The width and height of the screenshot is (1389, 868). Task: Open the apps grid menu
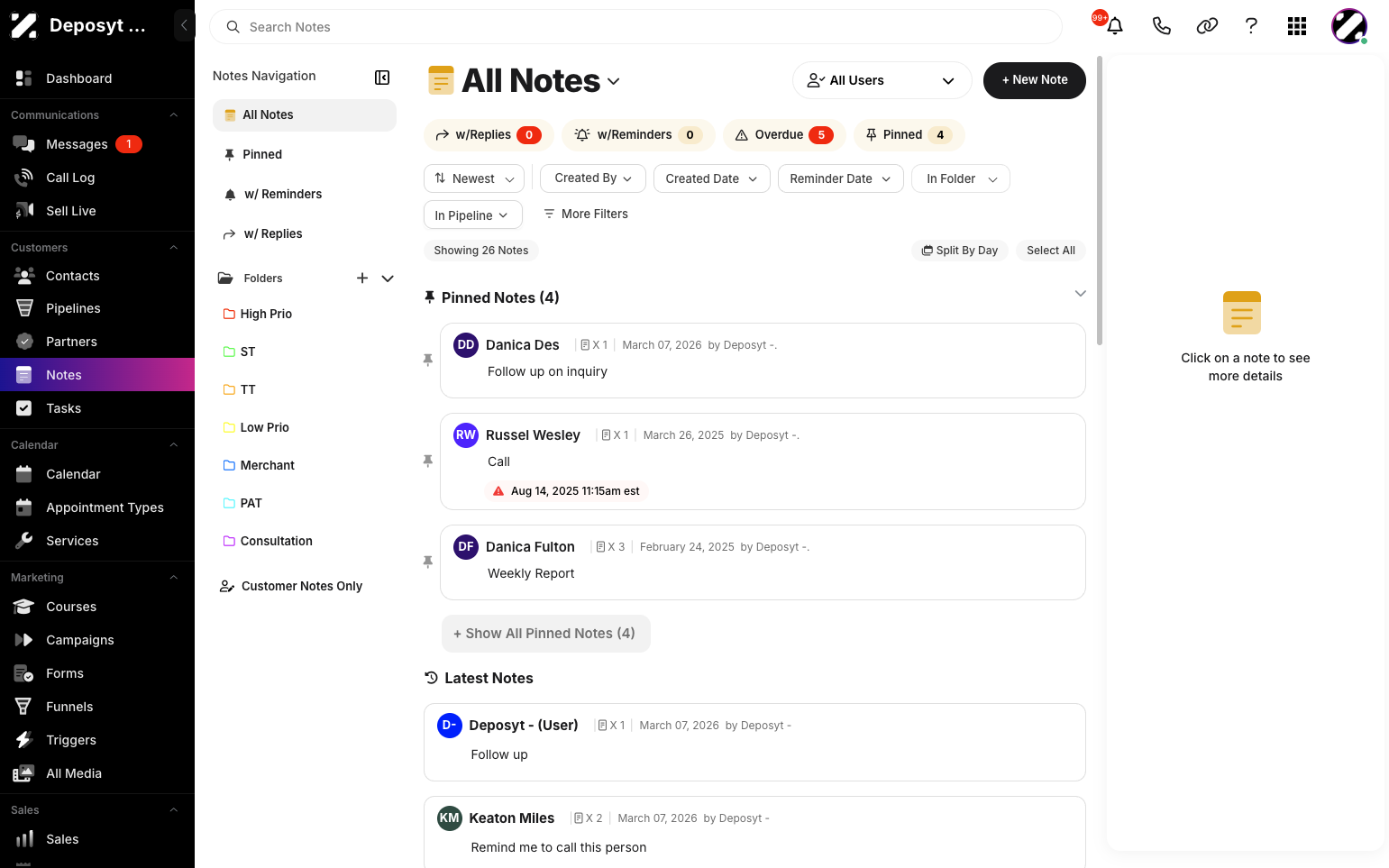(x=1297, y=26)
